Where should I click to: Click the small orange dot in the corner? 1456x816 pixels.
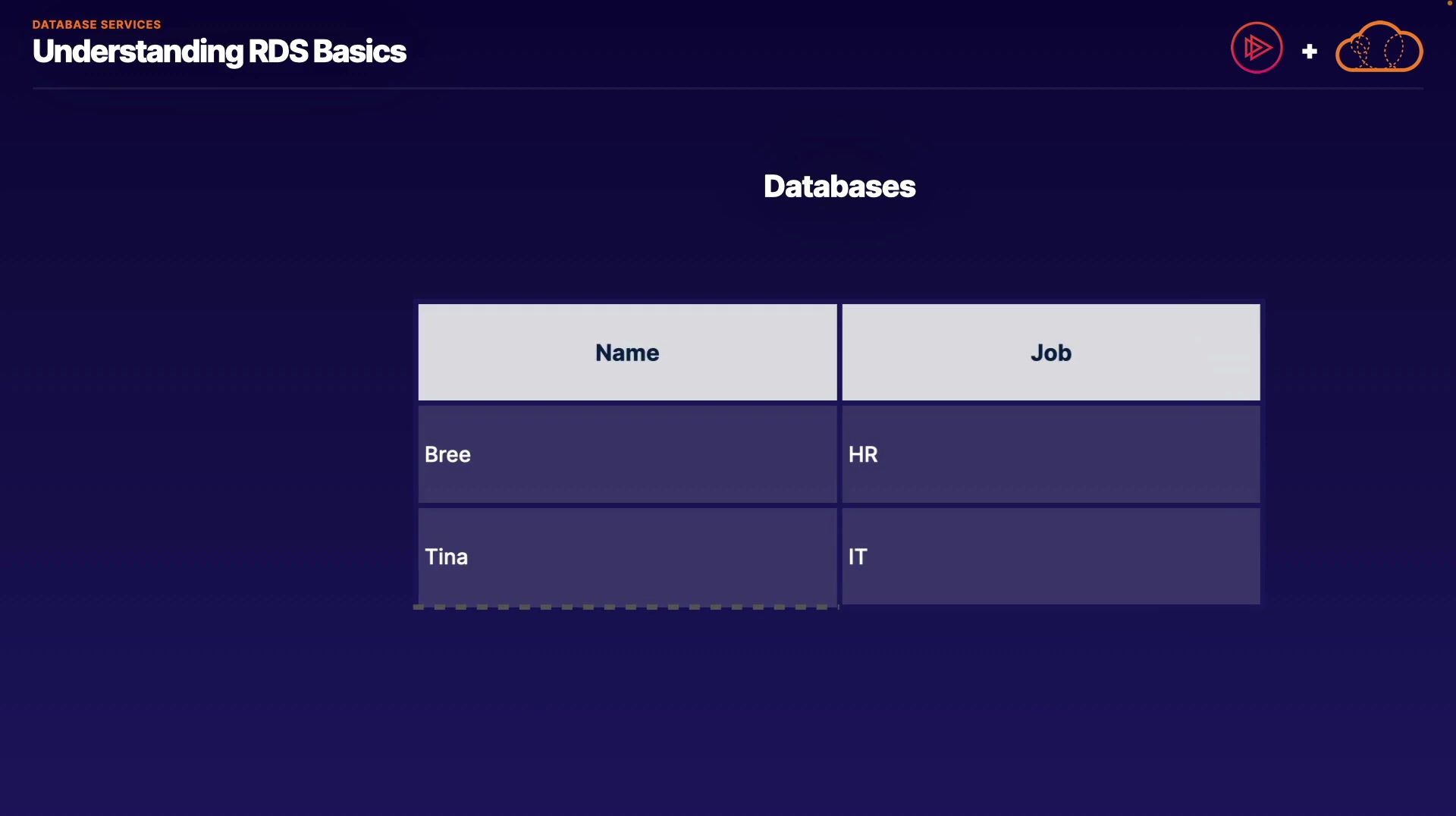coord(1450,3)
